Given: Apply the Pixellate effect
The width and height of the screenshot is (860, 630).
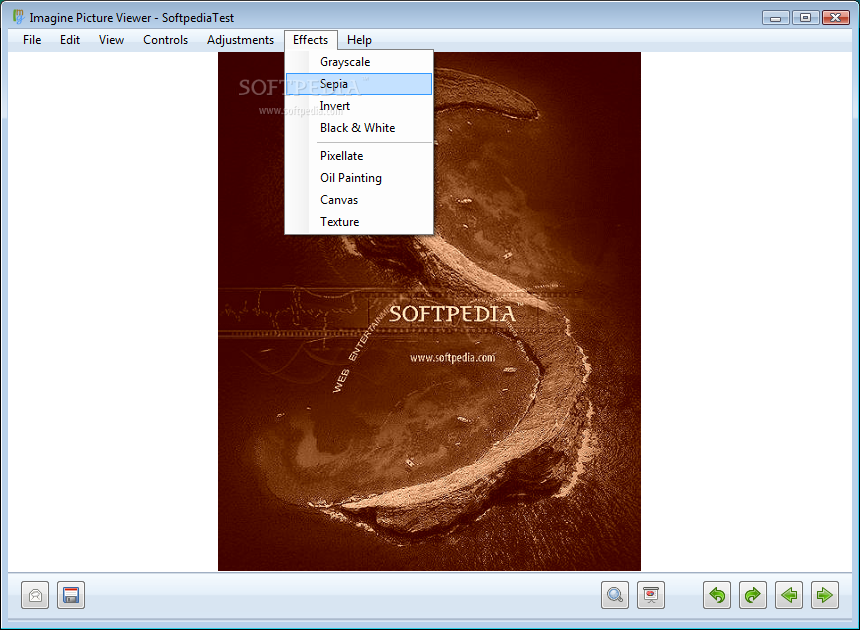Looking at the screenshot, I should [x=359, y=156].
